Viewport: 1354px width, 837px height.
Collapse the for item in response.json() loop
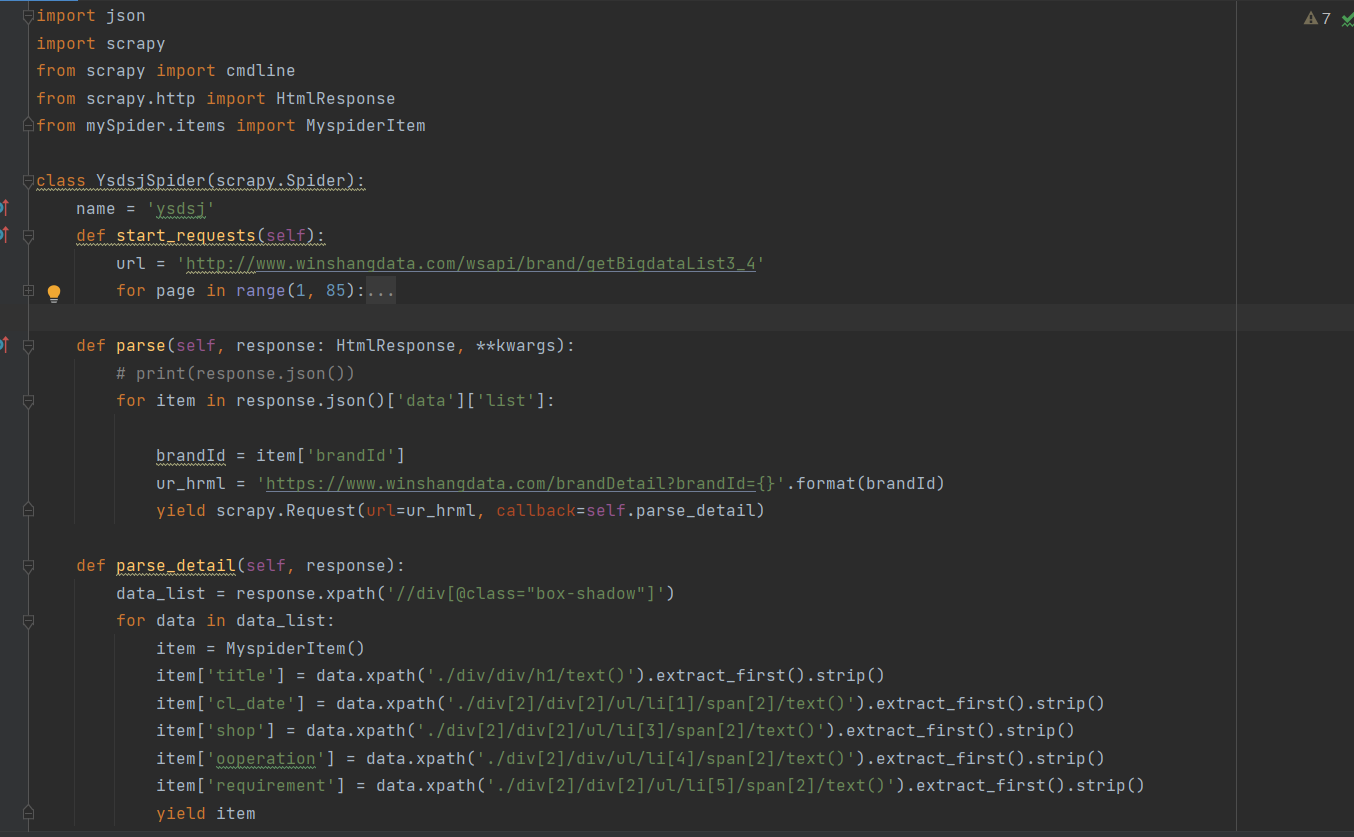tap(28, 401)
